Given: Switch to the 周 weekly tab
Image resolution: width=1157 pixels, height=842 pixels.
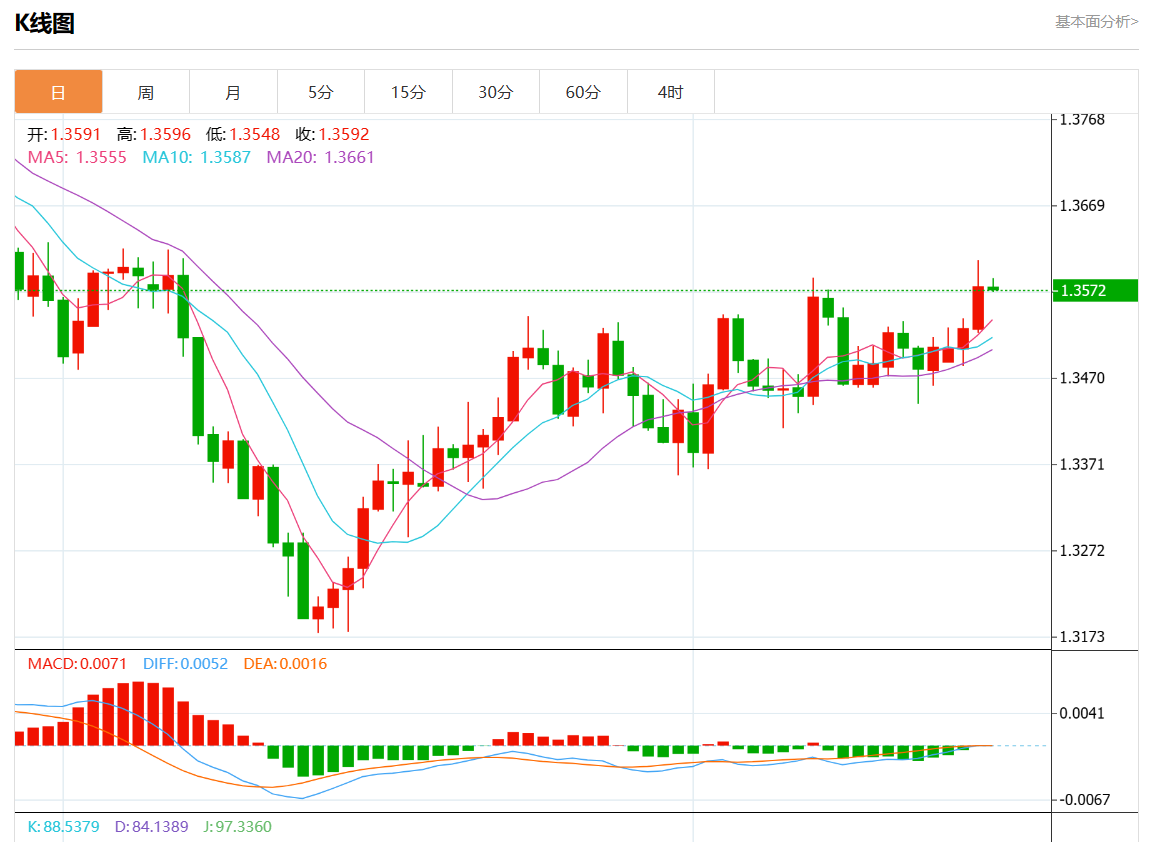Looking at the screenshot, I should click(x=146, y=92).
